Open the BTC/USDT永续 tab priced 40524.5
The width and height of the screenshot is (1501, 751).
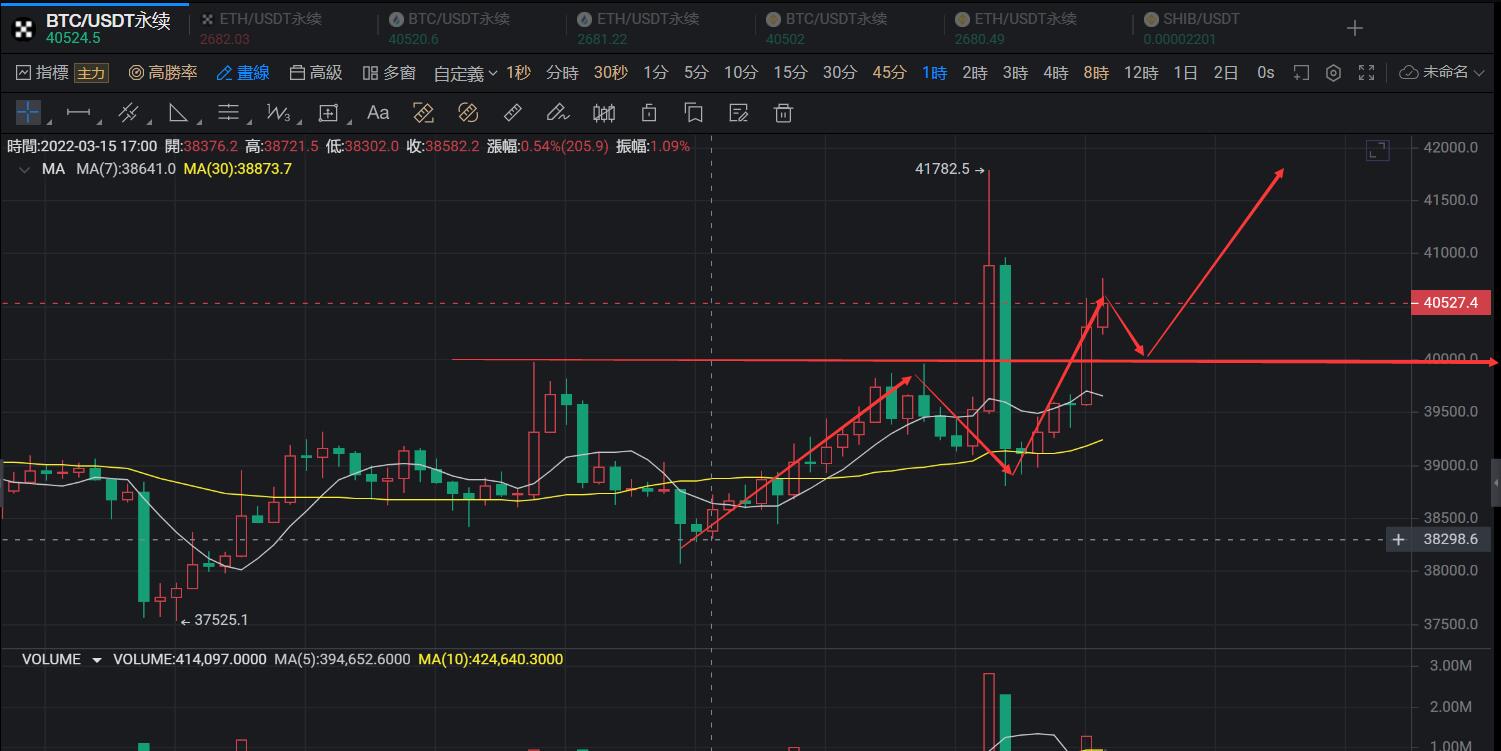(93, 28)
